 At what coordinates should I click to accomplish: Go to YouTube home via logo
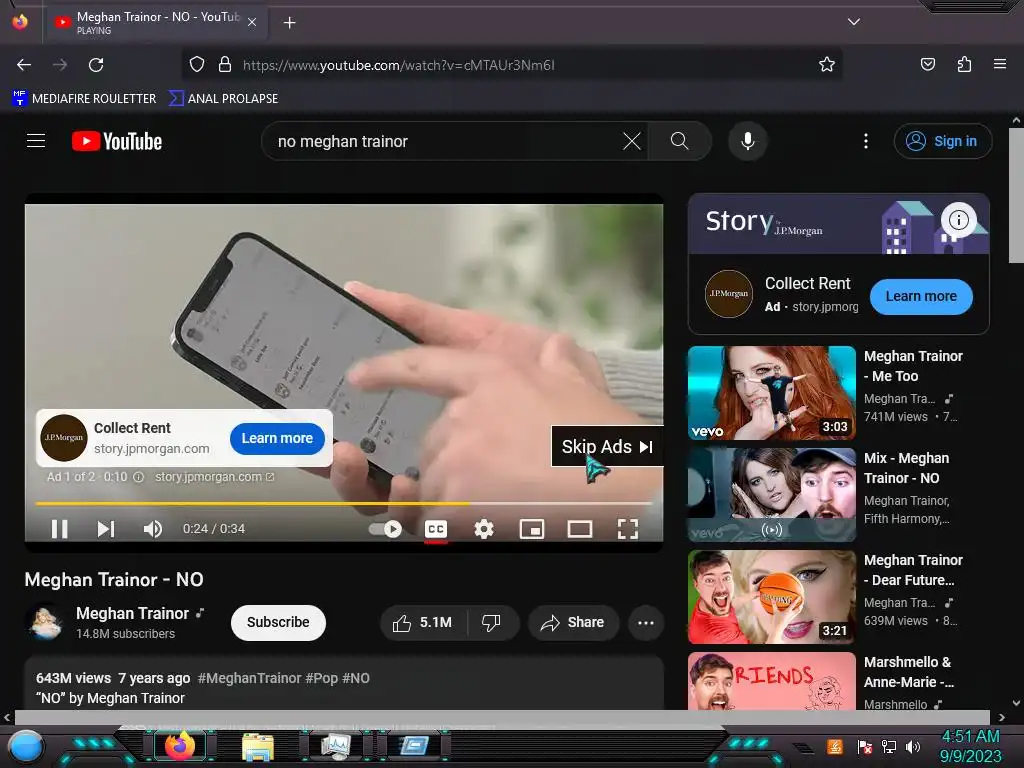(117, 141)
